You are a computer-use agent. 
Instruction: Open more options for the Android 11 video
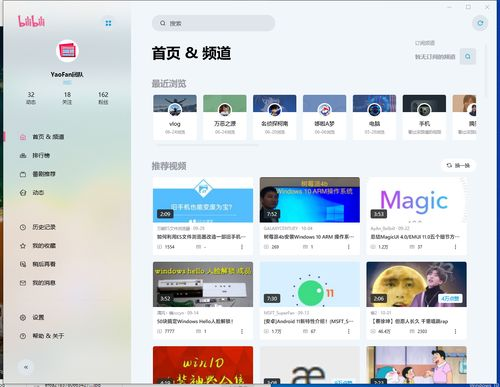click(x=348, y=331)
